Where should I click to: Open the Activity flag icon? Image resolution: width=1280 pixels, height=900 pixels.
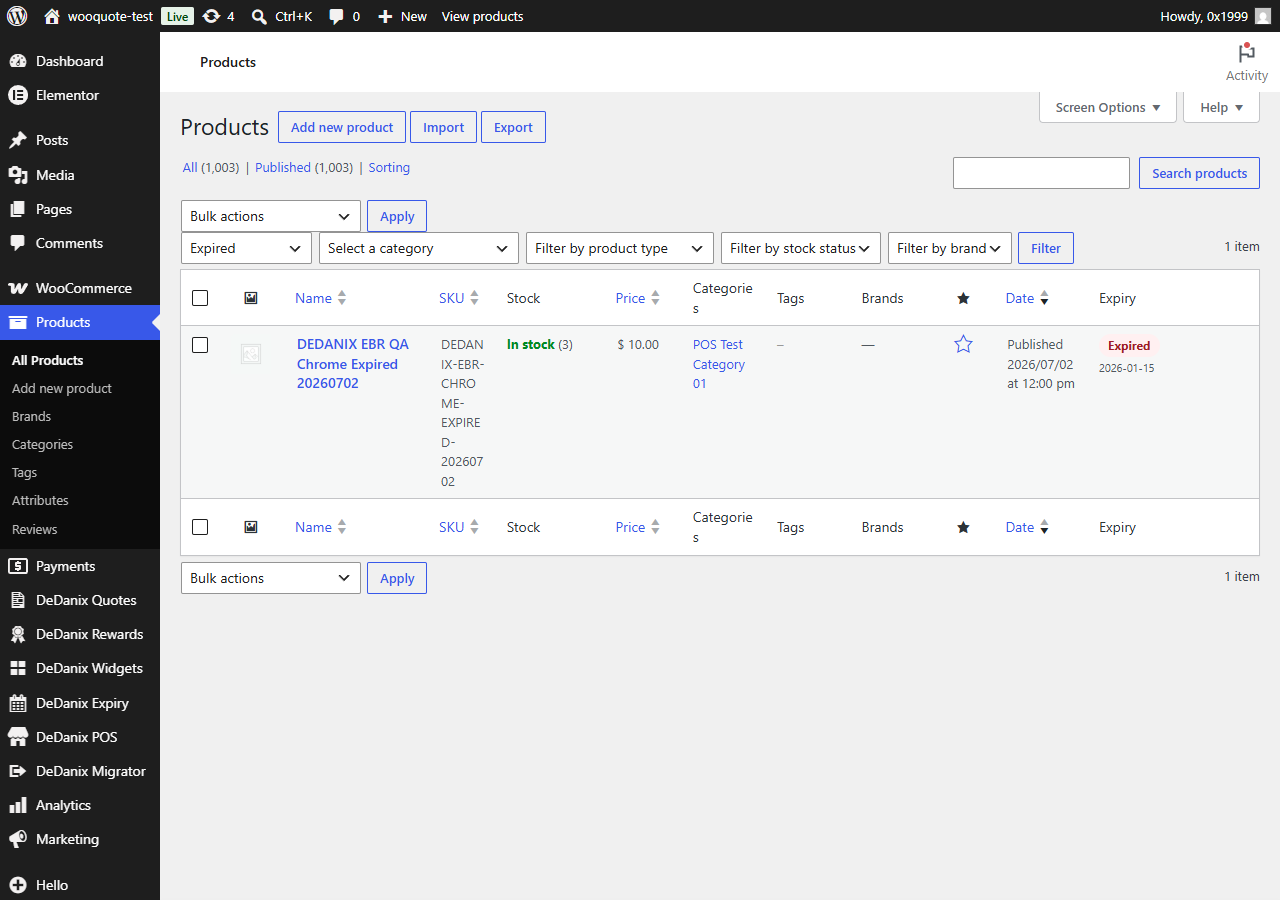(x=1246, y=53)
